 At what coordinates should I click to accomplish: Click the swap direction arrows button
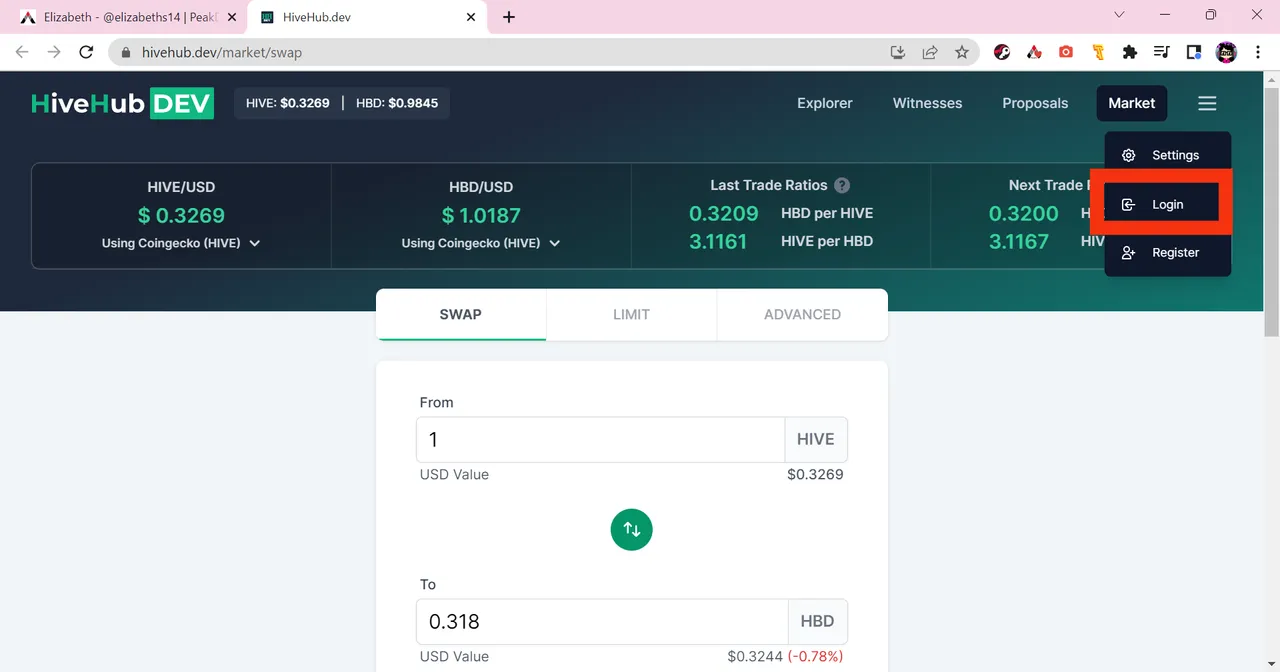coord(632,529)
